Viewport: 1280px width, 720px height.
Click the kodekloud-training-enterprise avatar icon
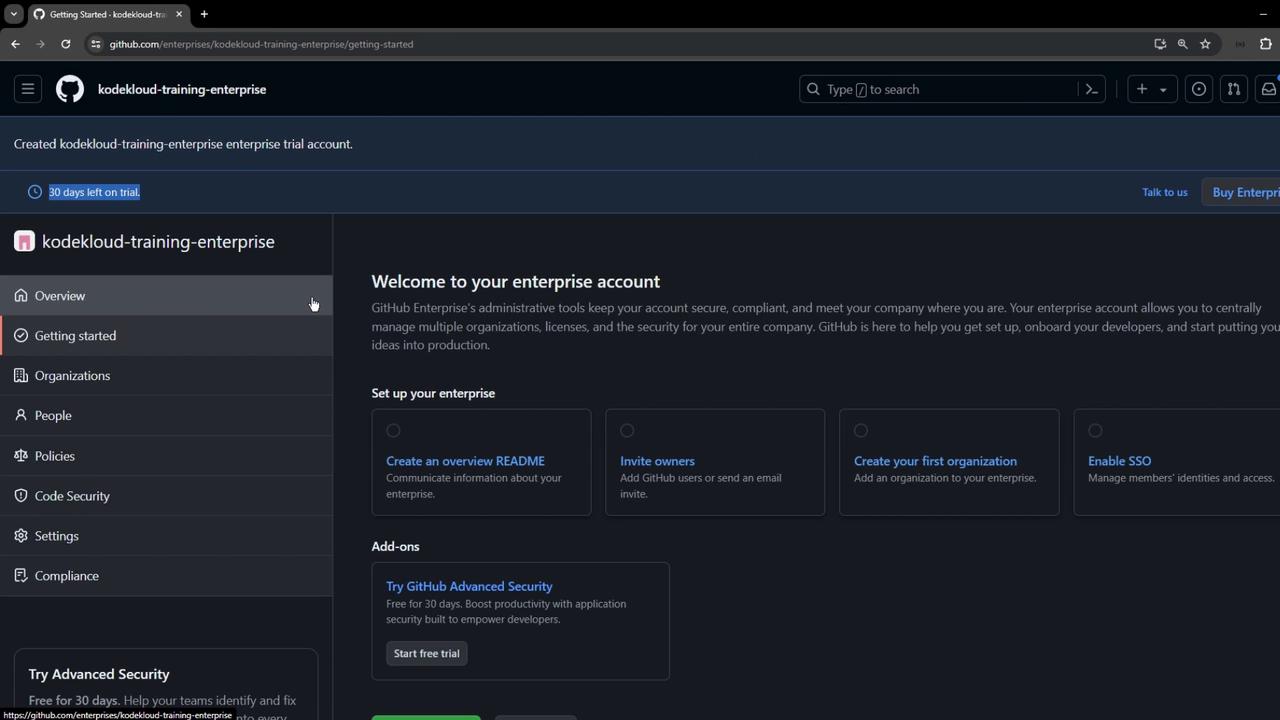pyautogui.click(x=24, y=241)
